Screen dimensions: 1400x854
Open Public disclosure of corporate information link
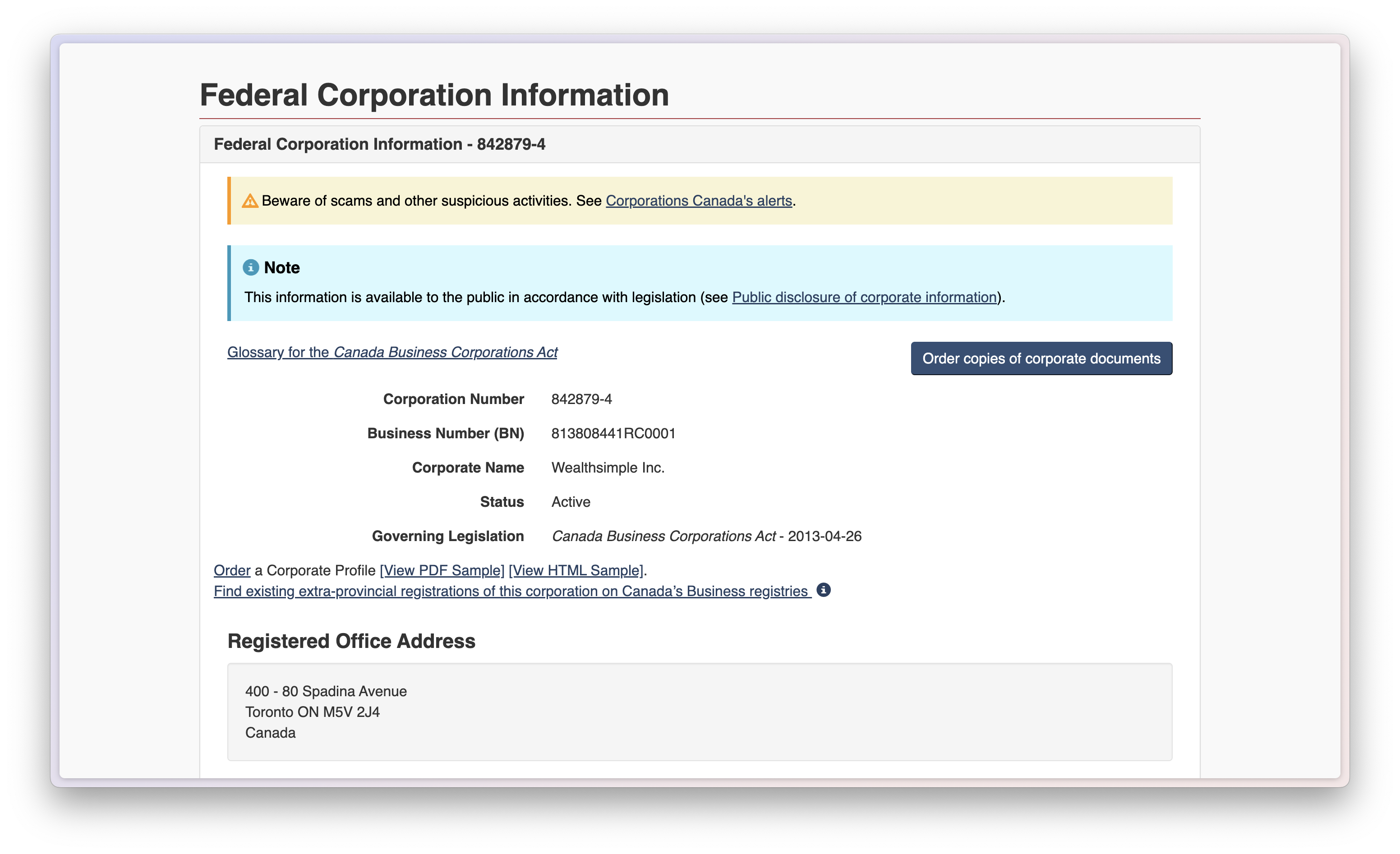[x=864, y=297]
